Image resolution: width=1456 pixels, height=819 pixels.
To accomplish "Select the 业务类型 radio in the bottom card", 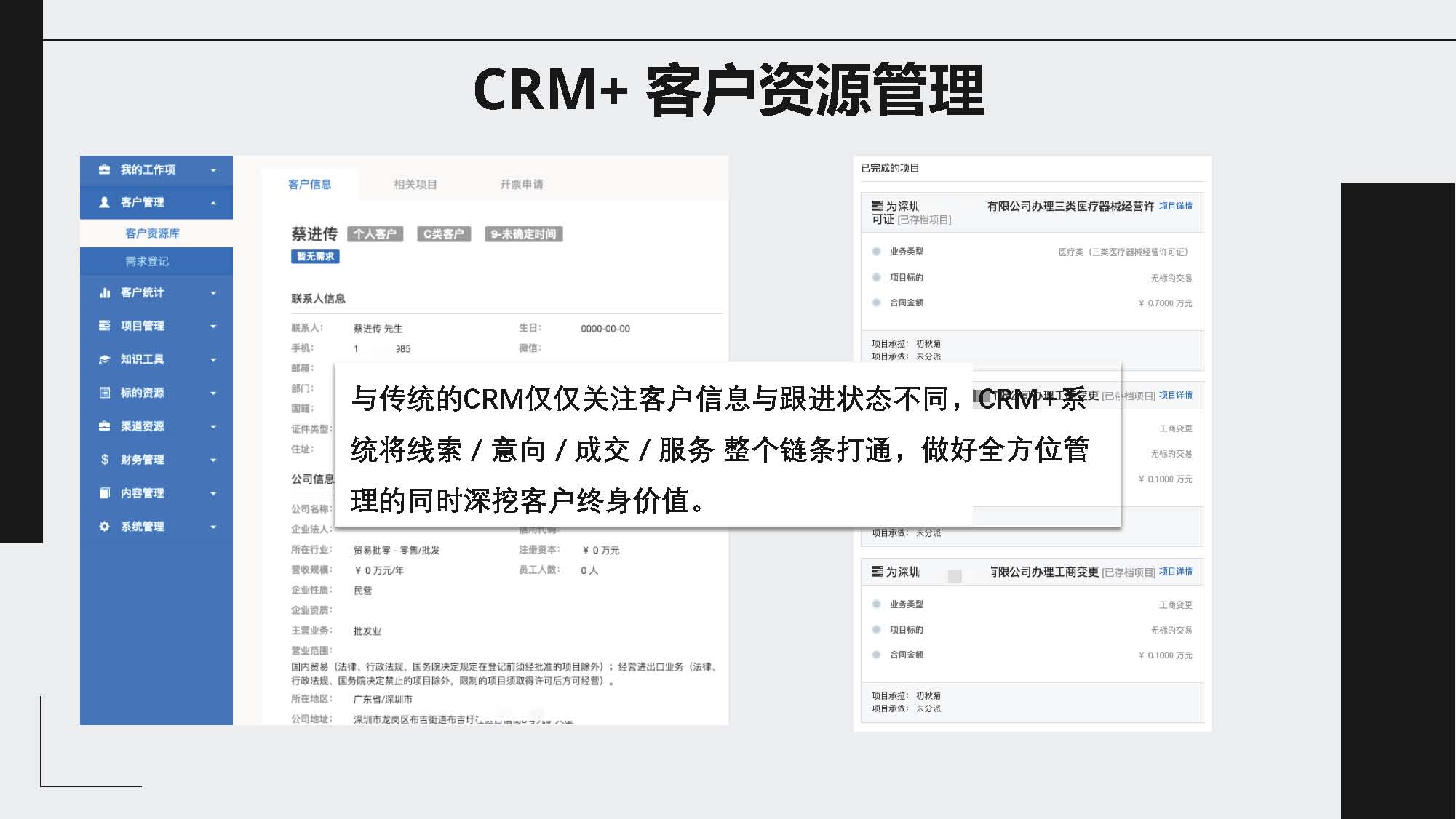I will (x=876, y=604).
